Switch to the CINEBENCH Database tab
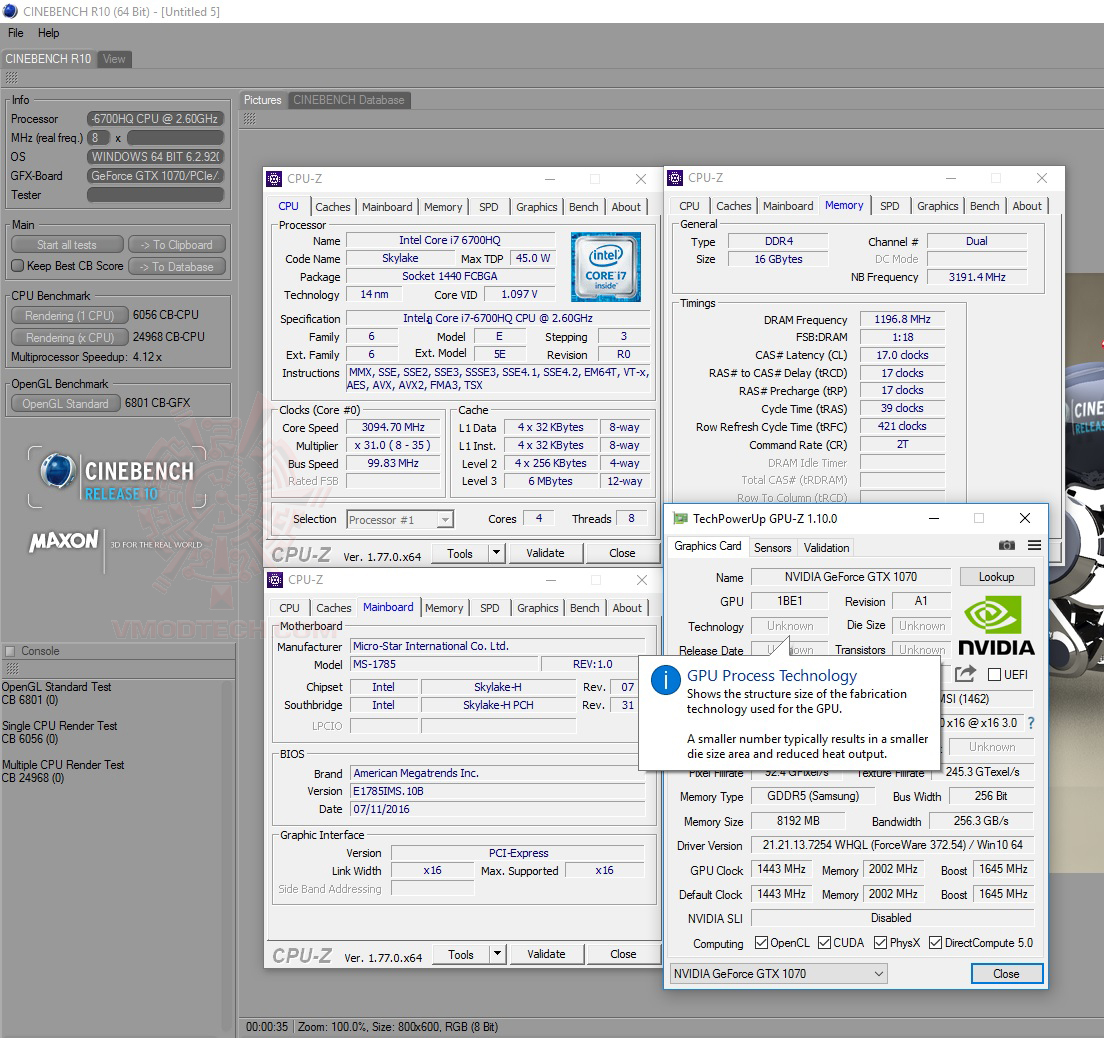 pos(349,100)
